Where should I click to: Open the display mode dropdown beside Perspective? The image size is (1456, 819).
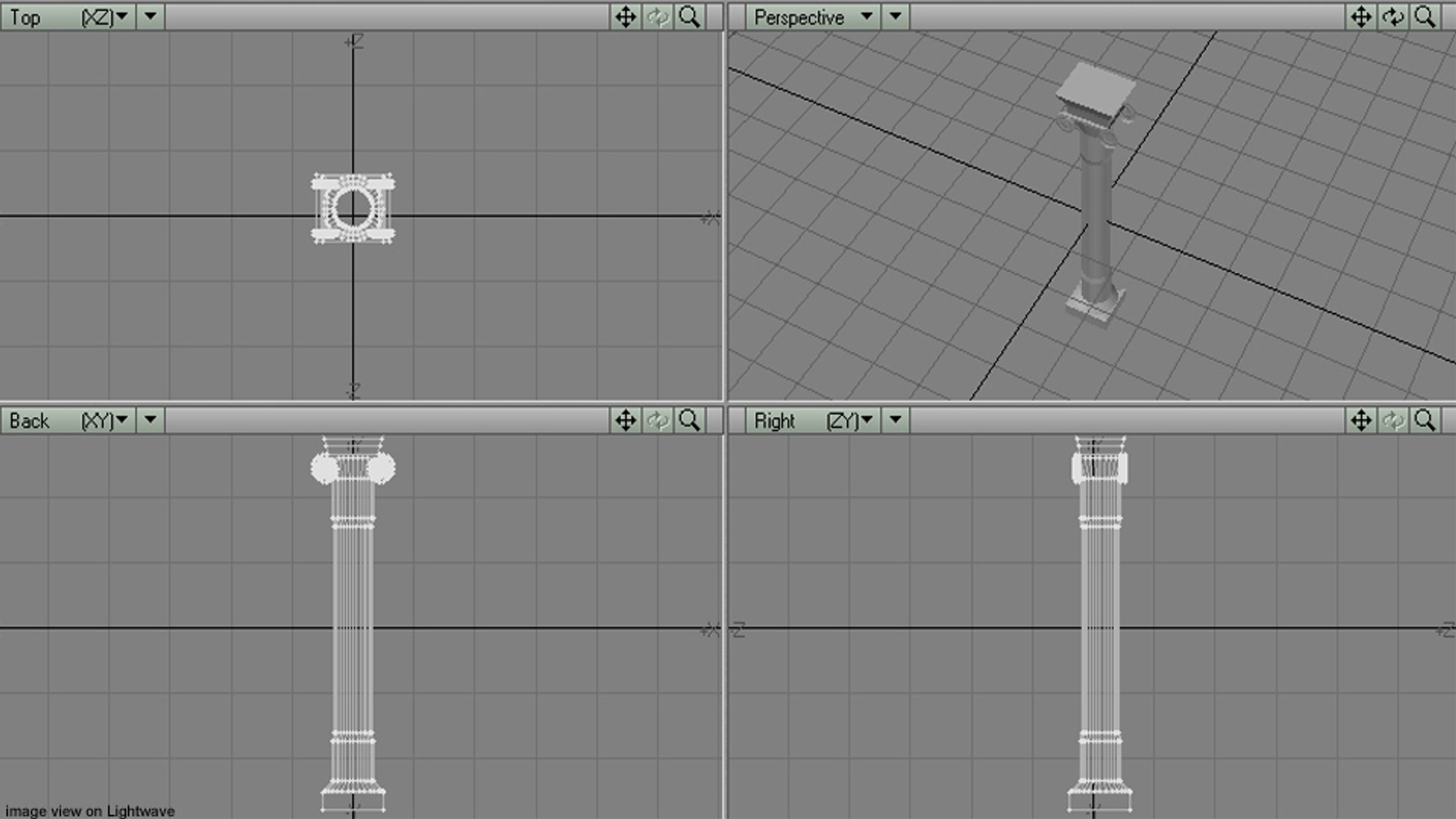point(896,17)
